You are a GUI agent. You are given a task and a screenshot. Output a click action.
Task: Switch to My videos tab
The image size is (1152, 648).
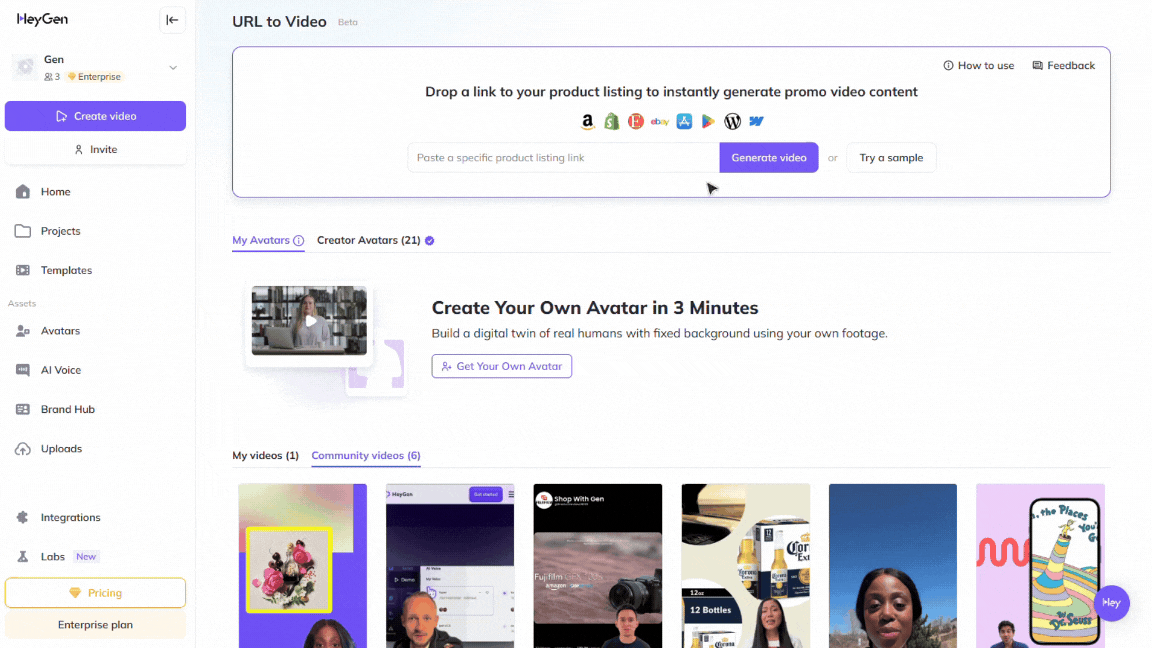point(265,456)
